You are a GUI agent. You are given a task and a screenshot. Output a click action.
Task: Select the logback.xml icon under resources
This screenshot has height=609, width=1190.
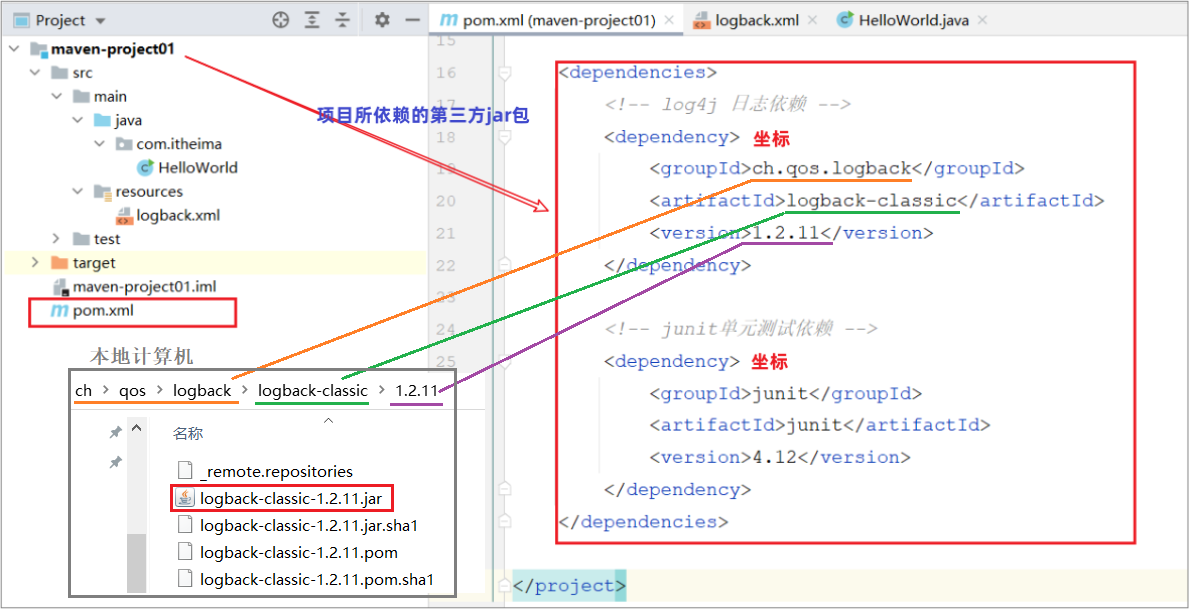[125, 215]
